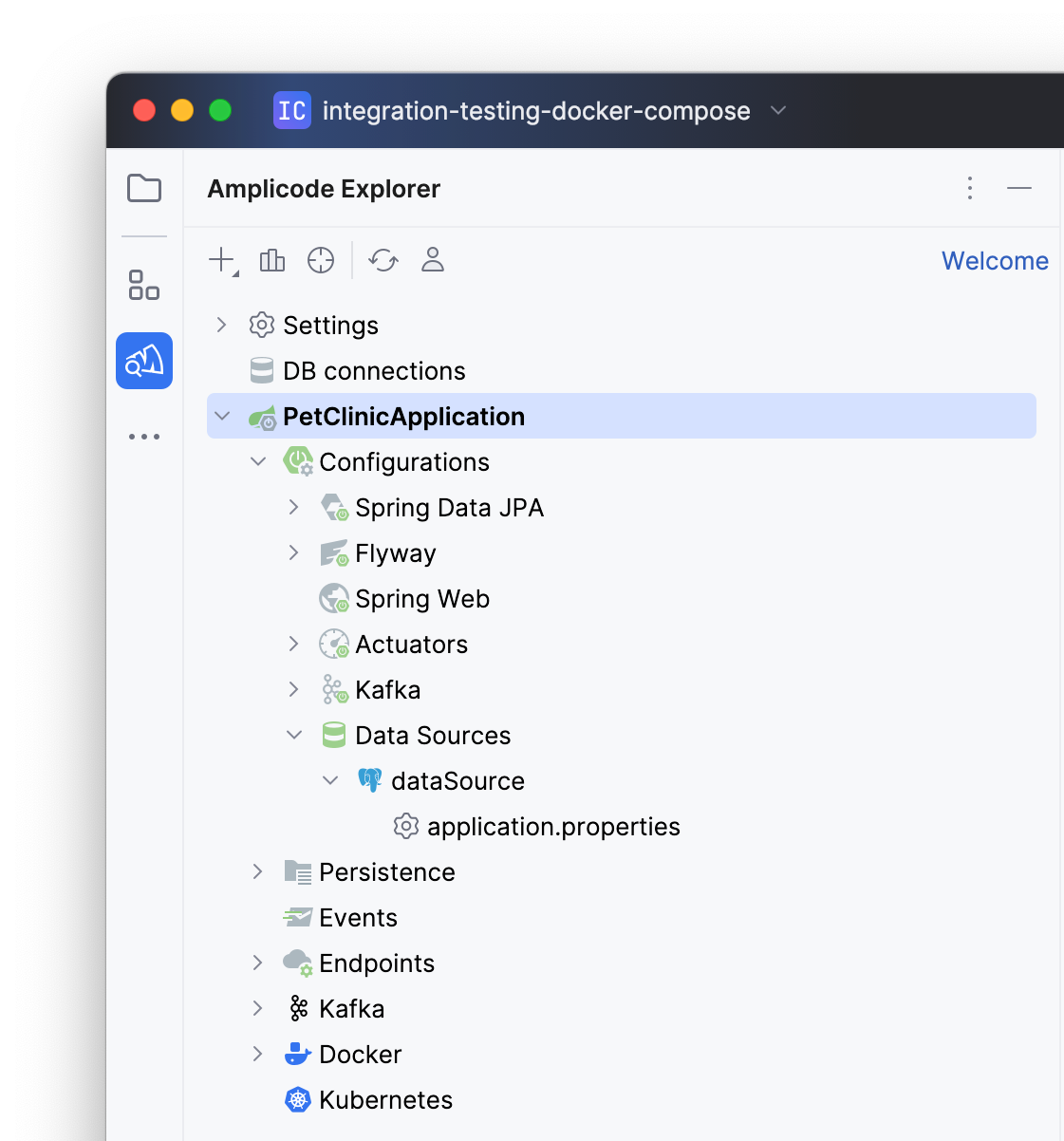Click the dataSource PostgreSQL elephant icon
The width and height of the screenshot is (1064, 1141).
(x=370, y=780)
